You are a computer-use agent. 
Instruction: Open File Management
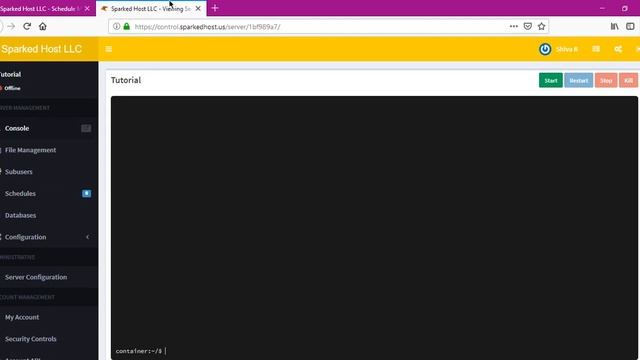48,150
